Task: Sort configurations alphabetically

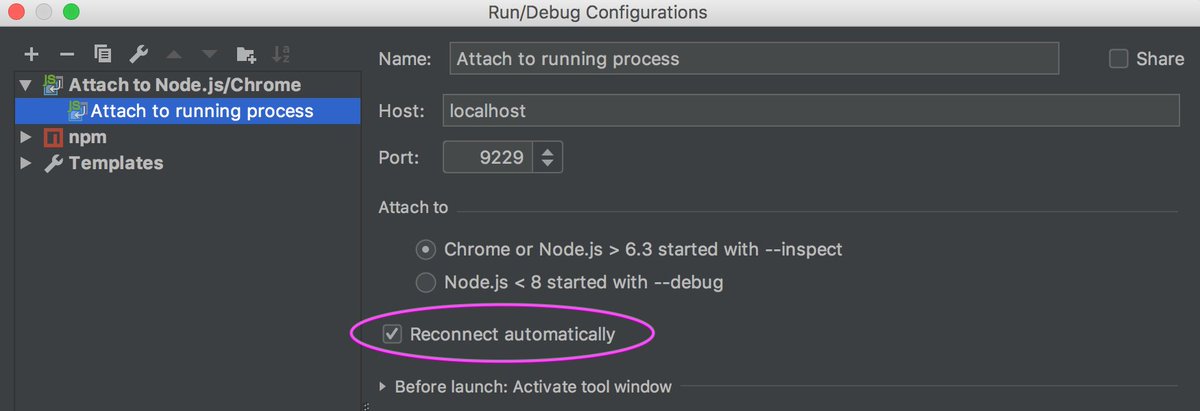Action: [x=281, y=54]
